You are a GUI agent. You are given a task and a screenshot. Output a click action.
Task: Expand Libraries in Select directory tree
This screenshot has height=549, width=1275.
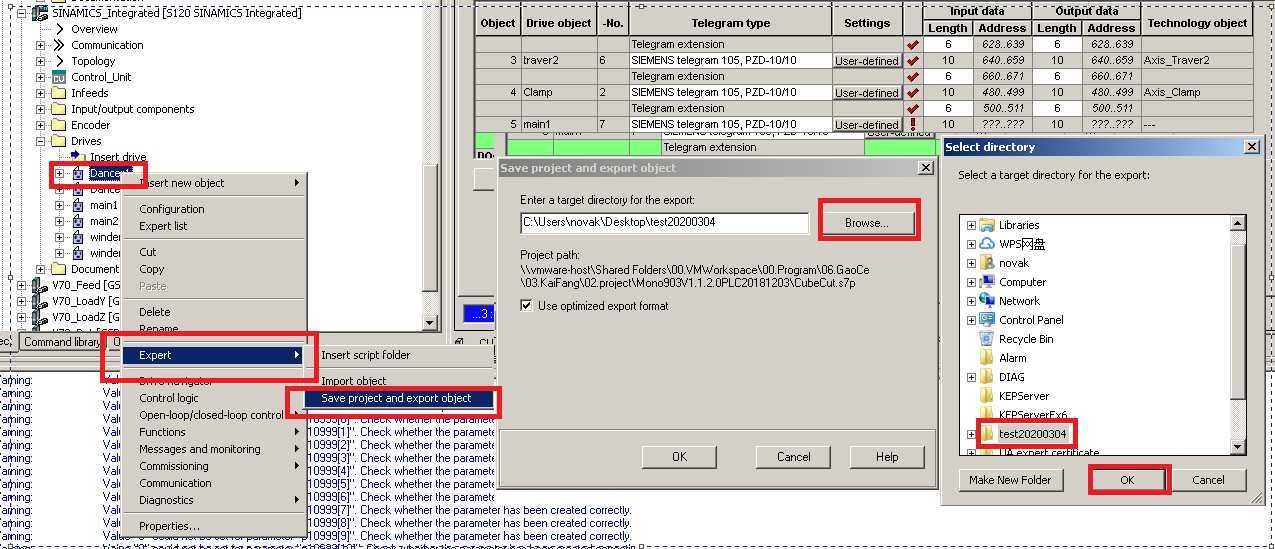[x=971, y=225]
